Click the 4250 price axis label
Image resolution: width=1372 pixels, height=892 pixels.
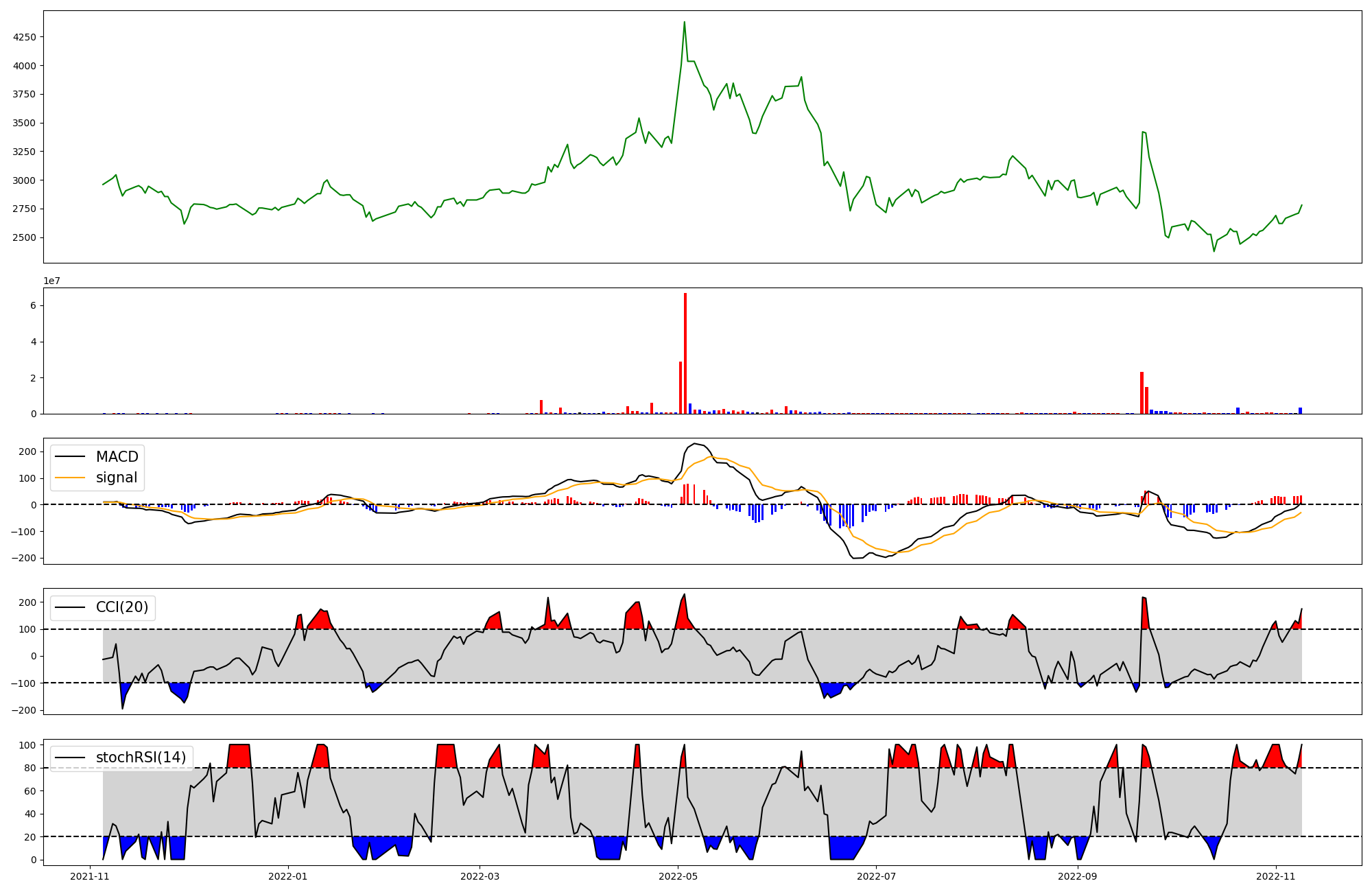coord(25,37)
